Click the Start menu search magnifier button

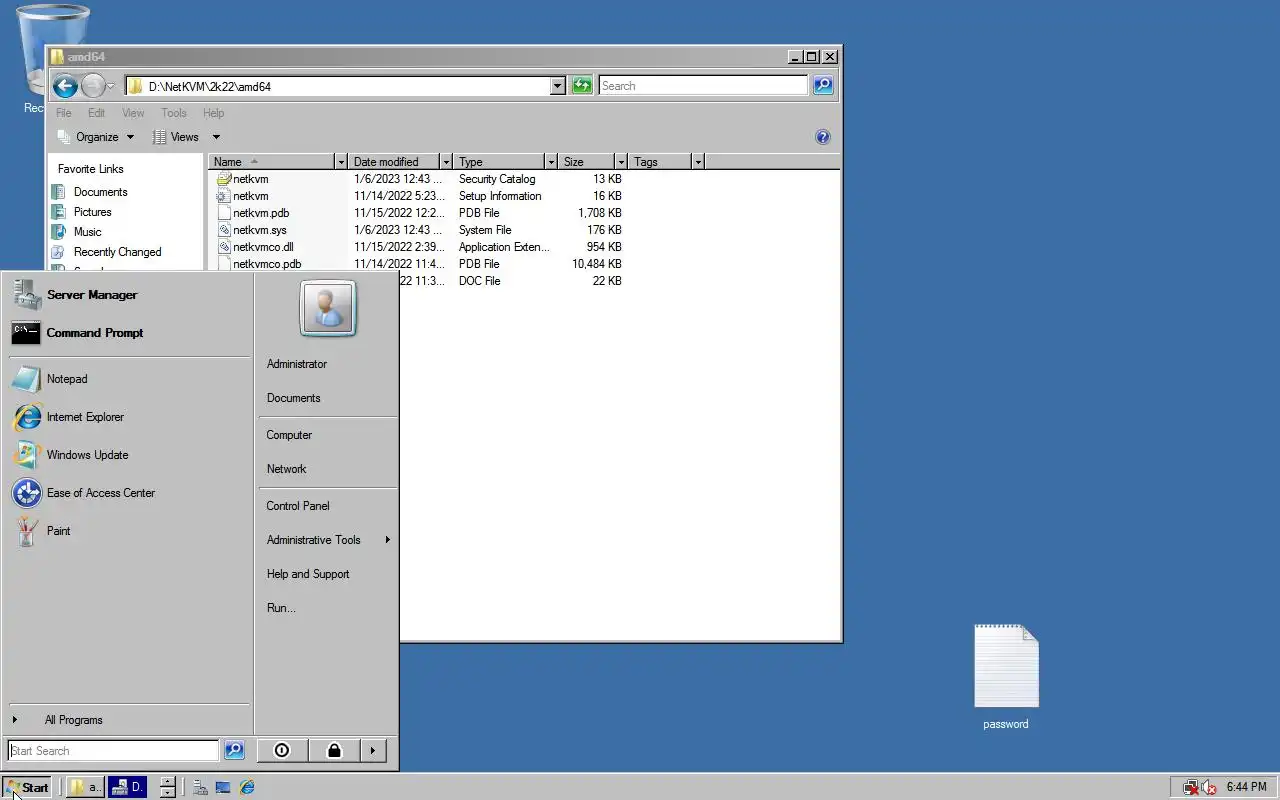[x=233, y=750]
